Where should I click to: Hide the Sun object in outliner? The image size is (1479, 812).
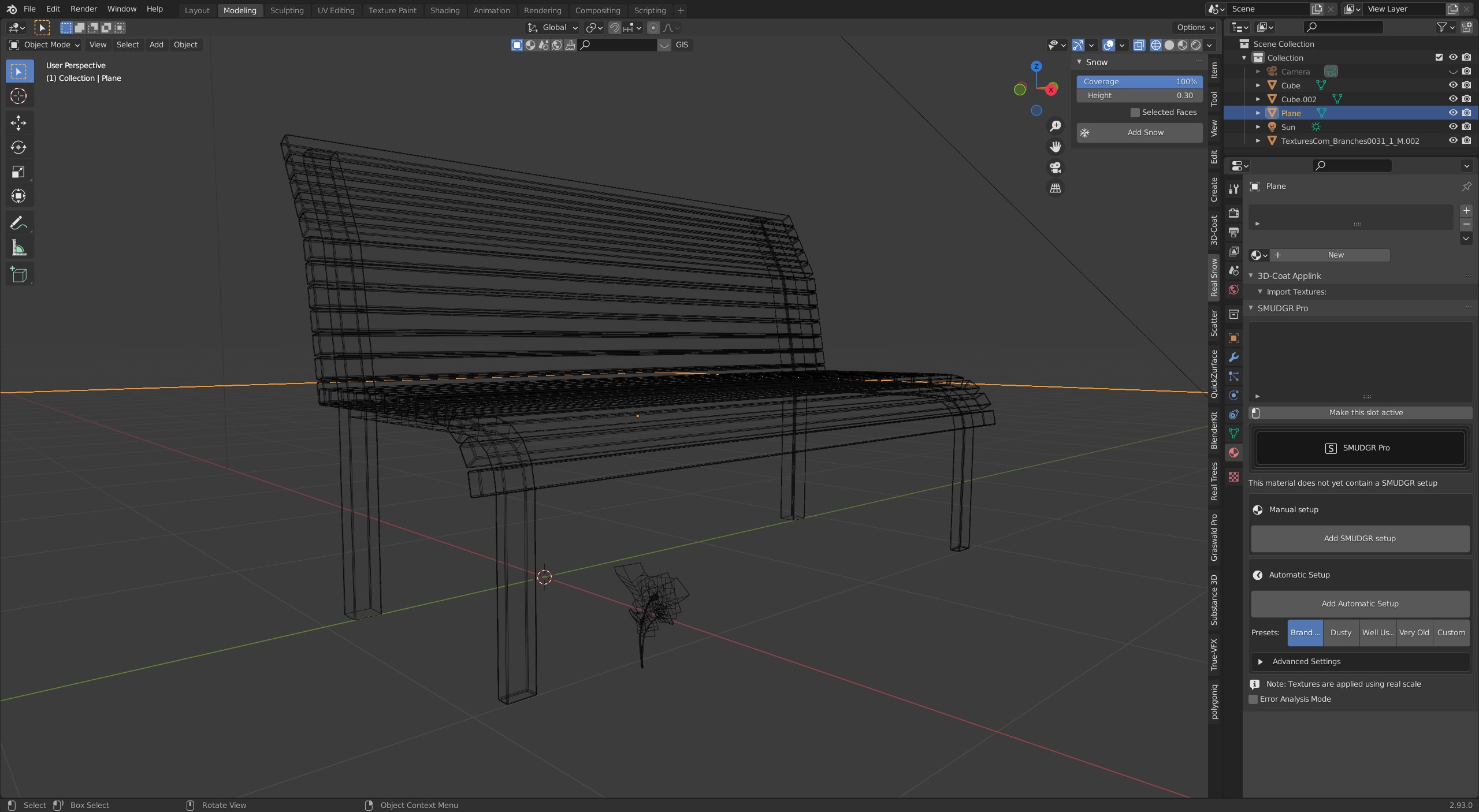(x=1452, y=126)
